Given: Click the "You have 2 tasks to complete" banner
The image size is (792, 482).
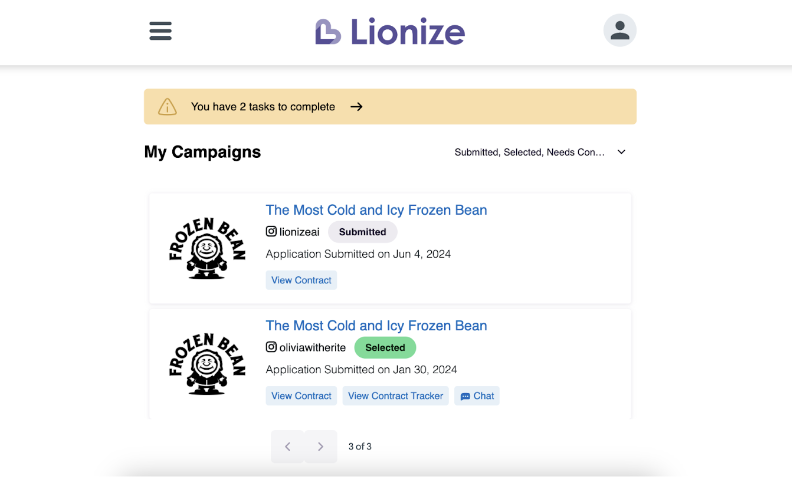Looking at the screenshot, I should click(x=263, y=107).
